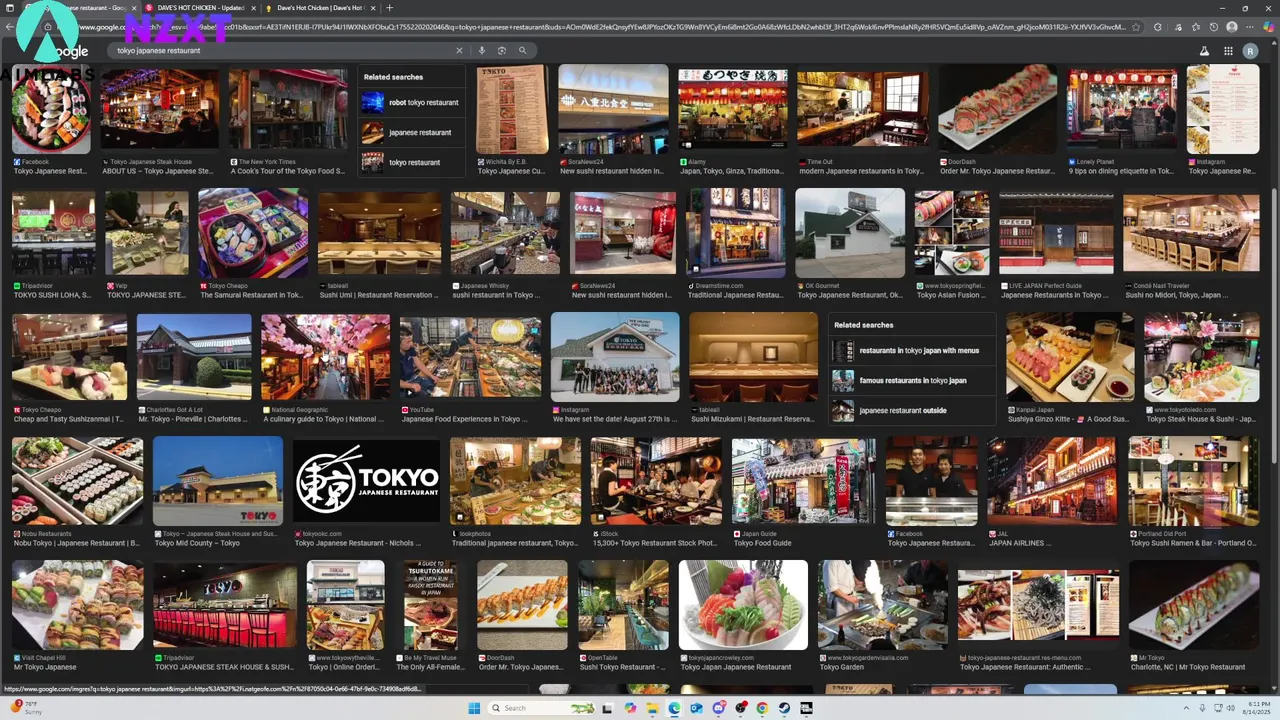Open Google Chrome from the taskbar

tap(762, 708)
